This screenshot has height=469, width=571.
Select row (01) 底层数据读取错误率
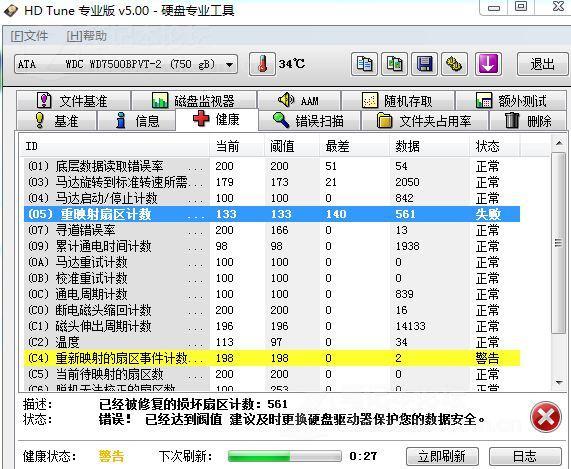pos(272,166)
